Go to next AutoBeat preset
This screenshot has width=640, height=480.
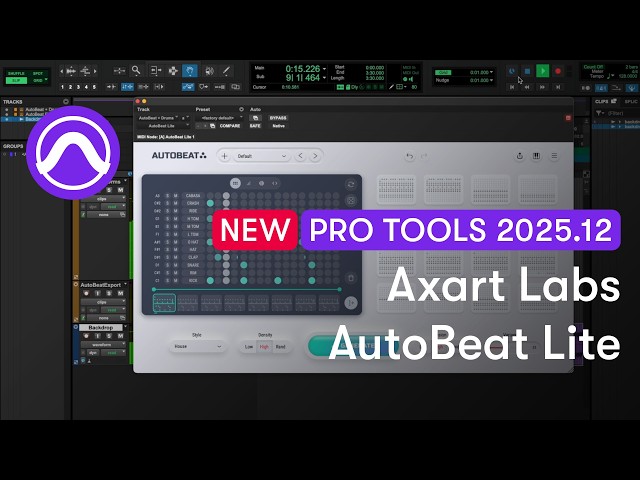tap(315, 156)
